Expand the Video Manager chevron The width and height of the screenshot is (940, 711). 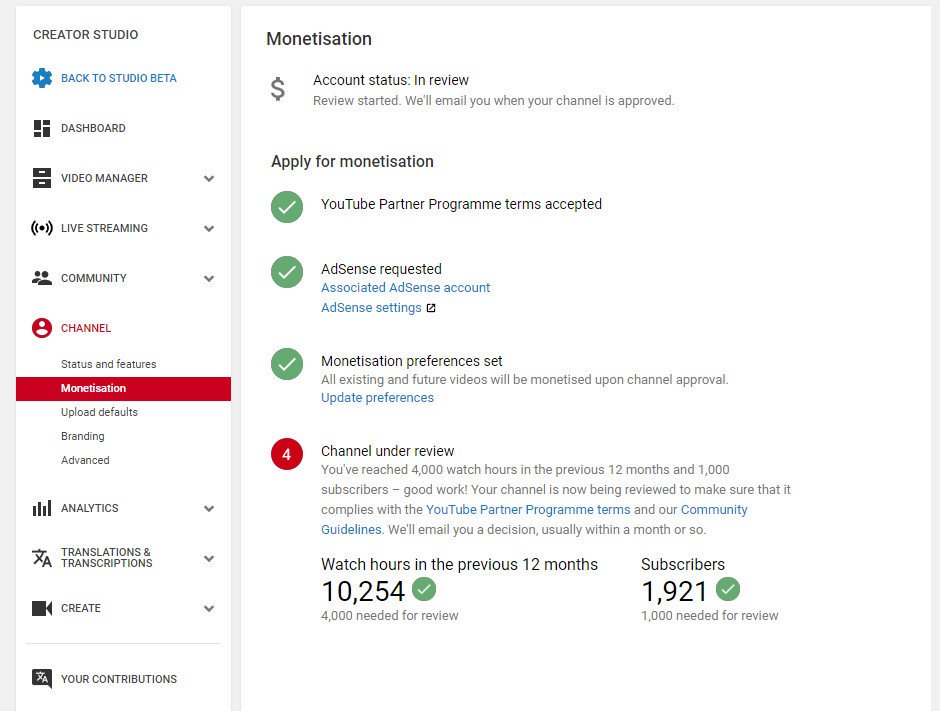(209, 179)
